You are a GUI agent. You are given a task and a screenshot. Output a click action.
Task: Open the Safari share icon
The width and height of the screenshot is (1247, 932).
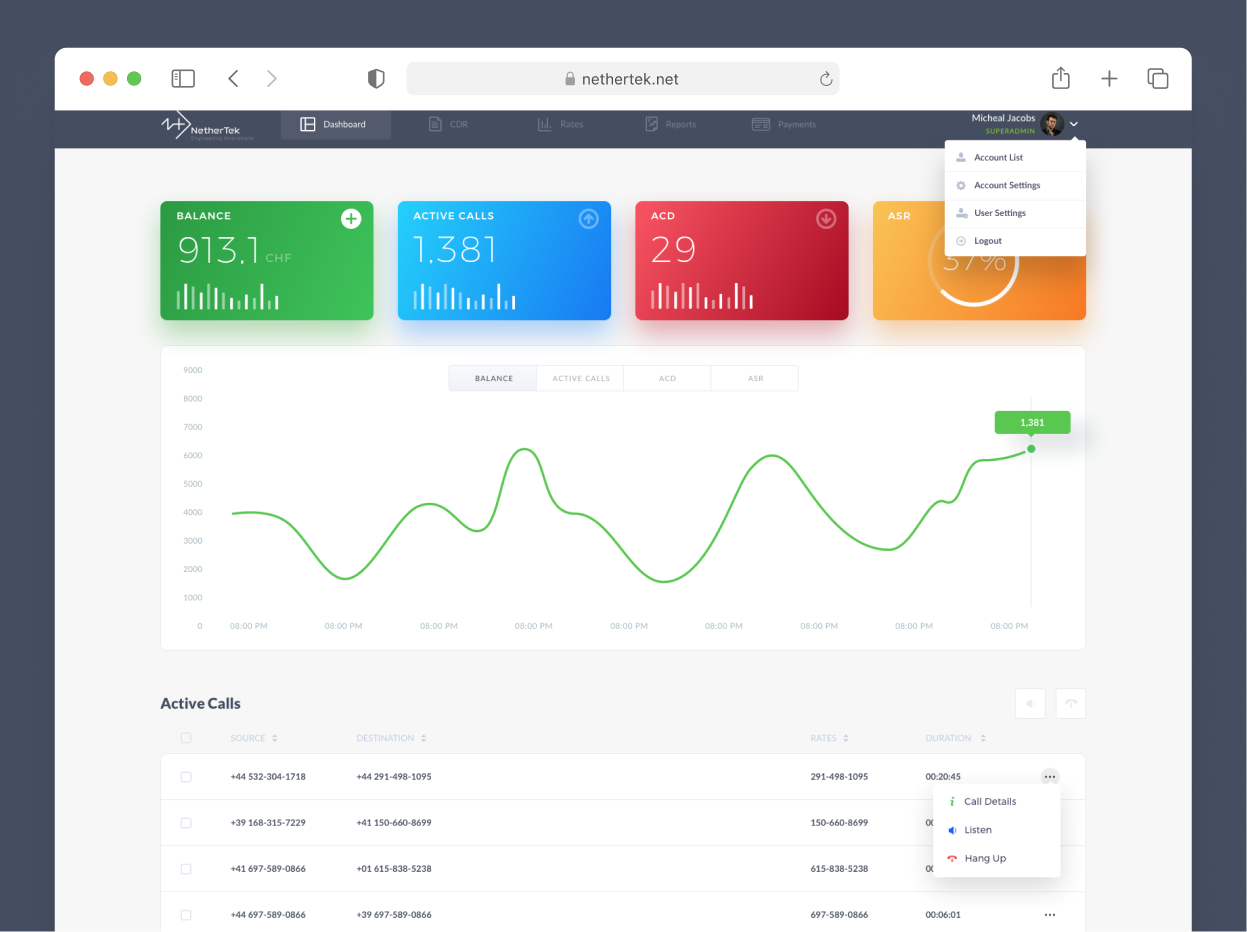click(1061, 79)
